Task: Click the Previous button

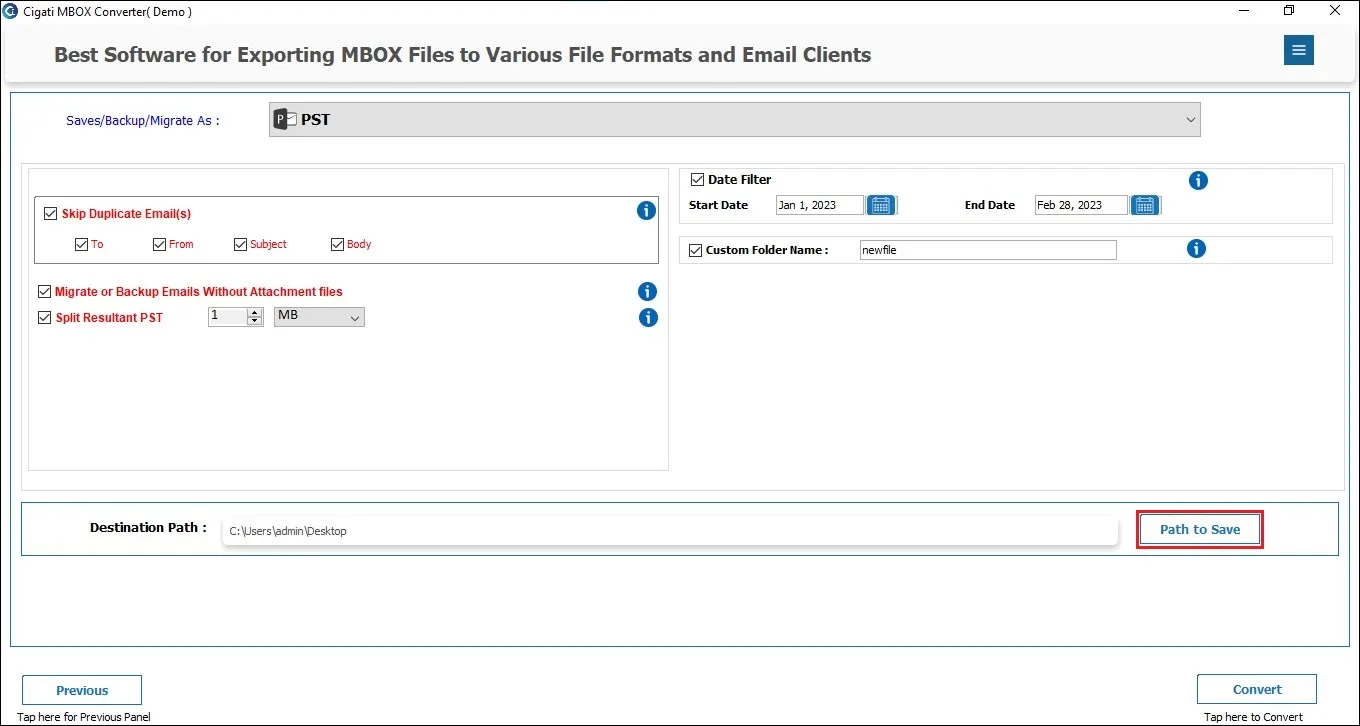Action: pos(82,690)
